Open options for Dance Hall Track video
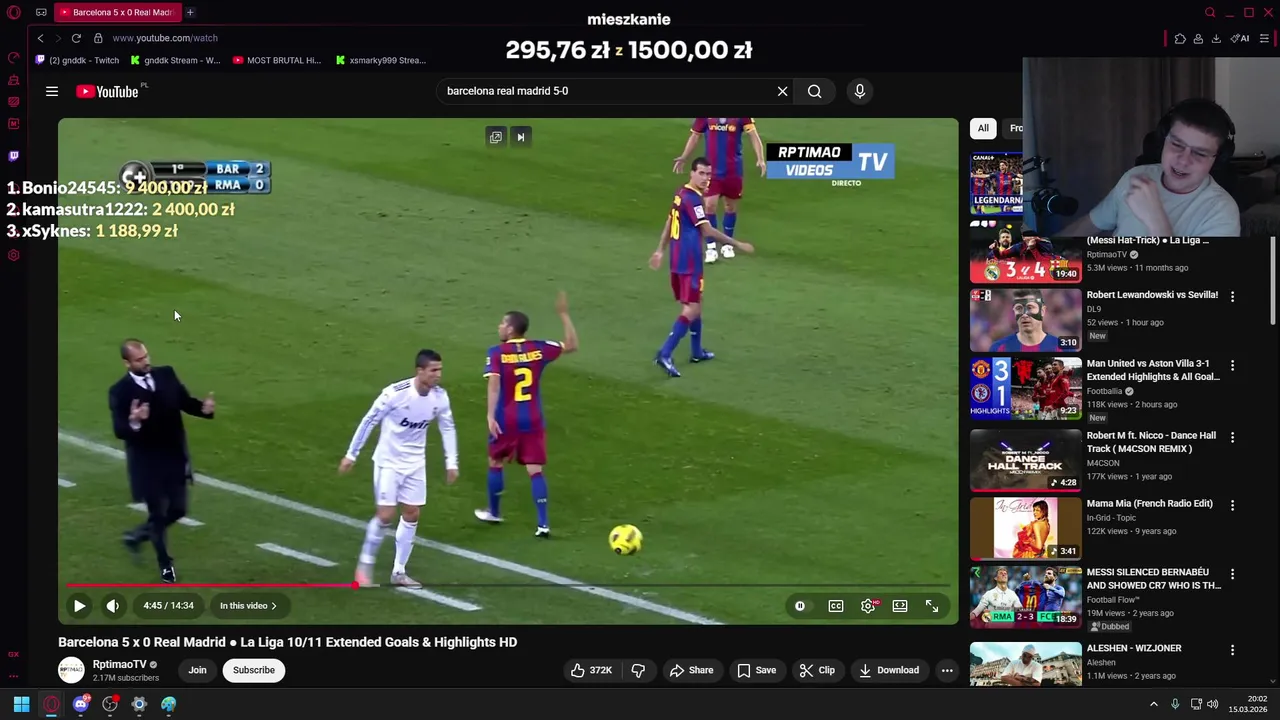This screenshot has width=1280, height=720. 1232,437
